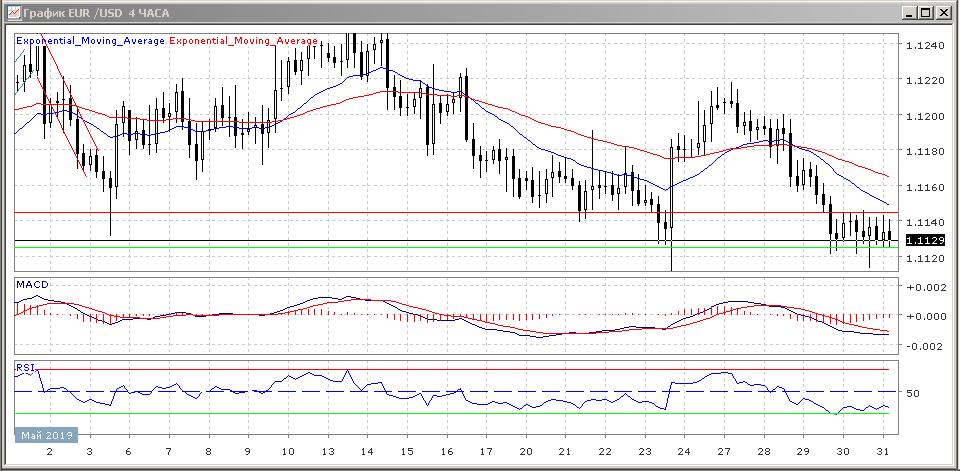Minimize the EUR/USD chart window

point(908,13)
